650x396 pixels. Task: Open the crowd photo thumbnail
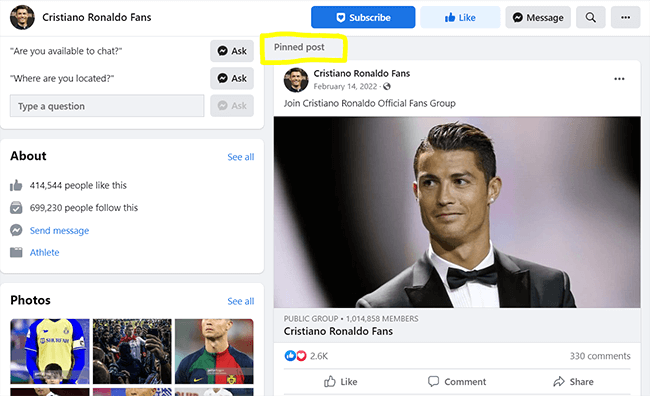132,351
